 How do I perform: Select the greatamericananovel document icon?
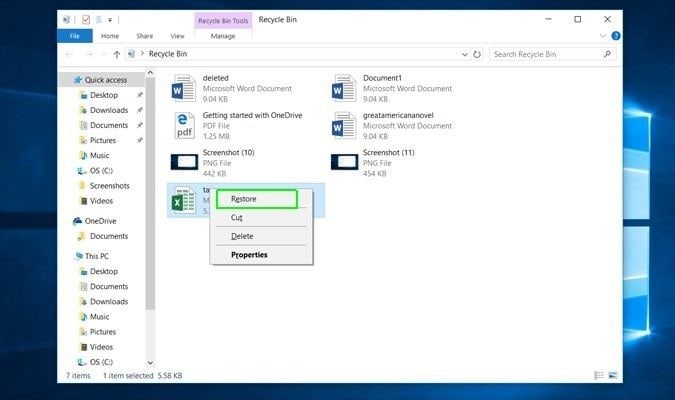coord(344,125)
